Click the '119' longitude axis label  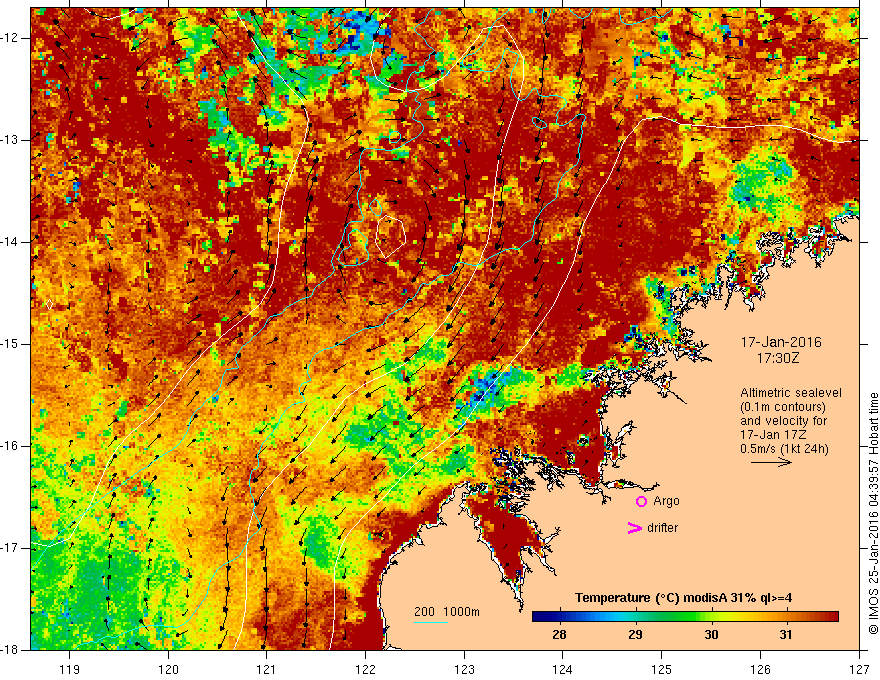pyautogui.click(x=70, y=669)
